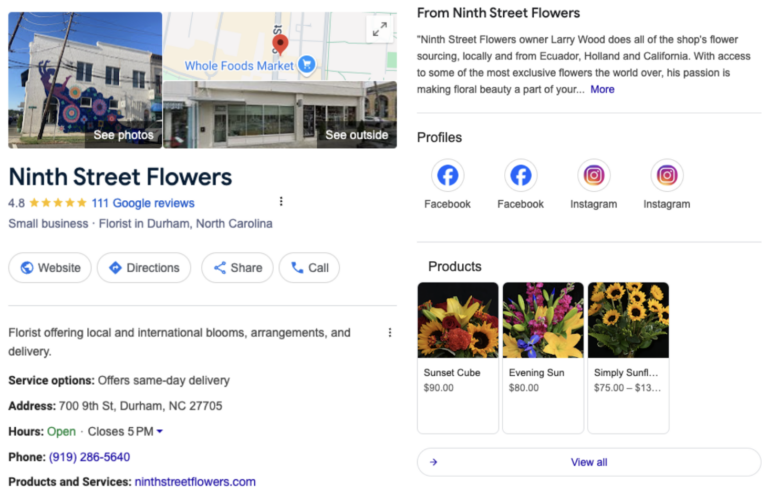Click the phone number (919) 286-5640
The width and height of the screenshot is (768, 494).
pyautogui.click(x=89, y=457)
